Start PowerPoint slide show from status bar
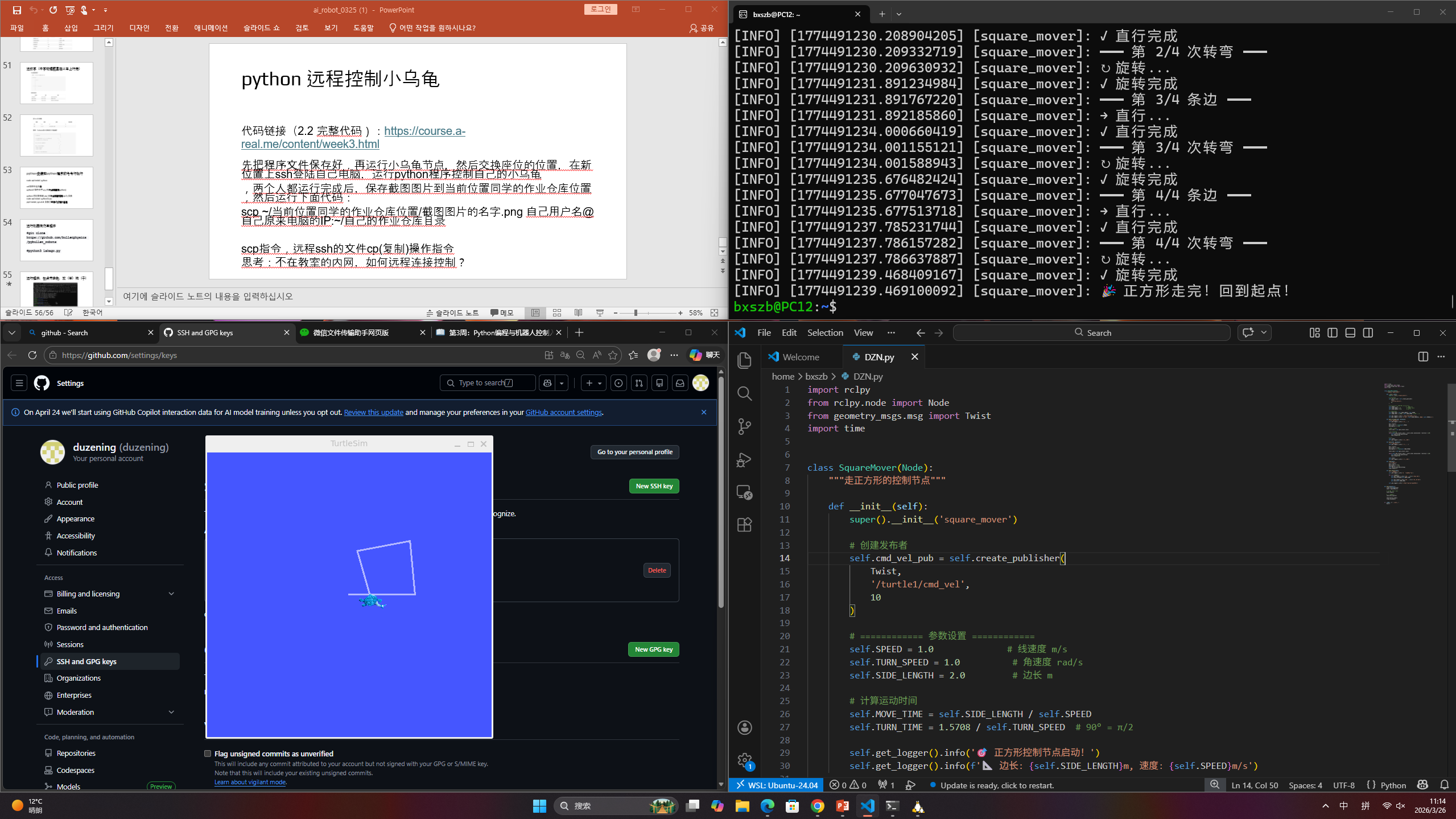Image resolution: width=1456 pixels, height=819 pixels. pos(600,312)
